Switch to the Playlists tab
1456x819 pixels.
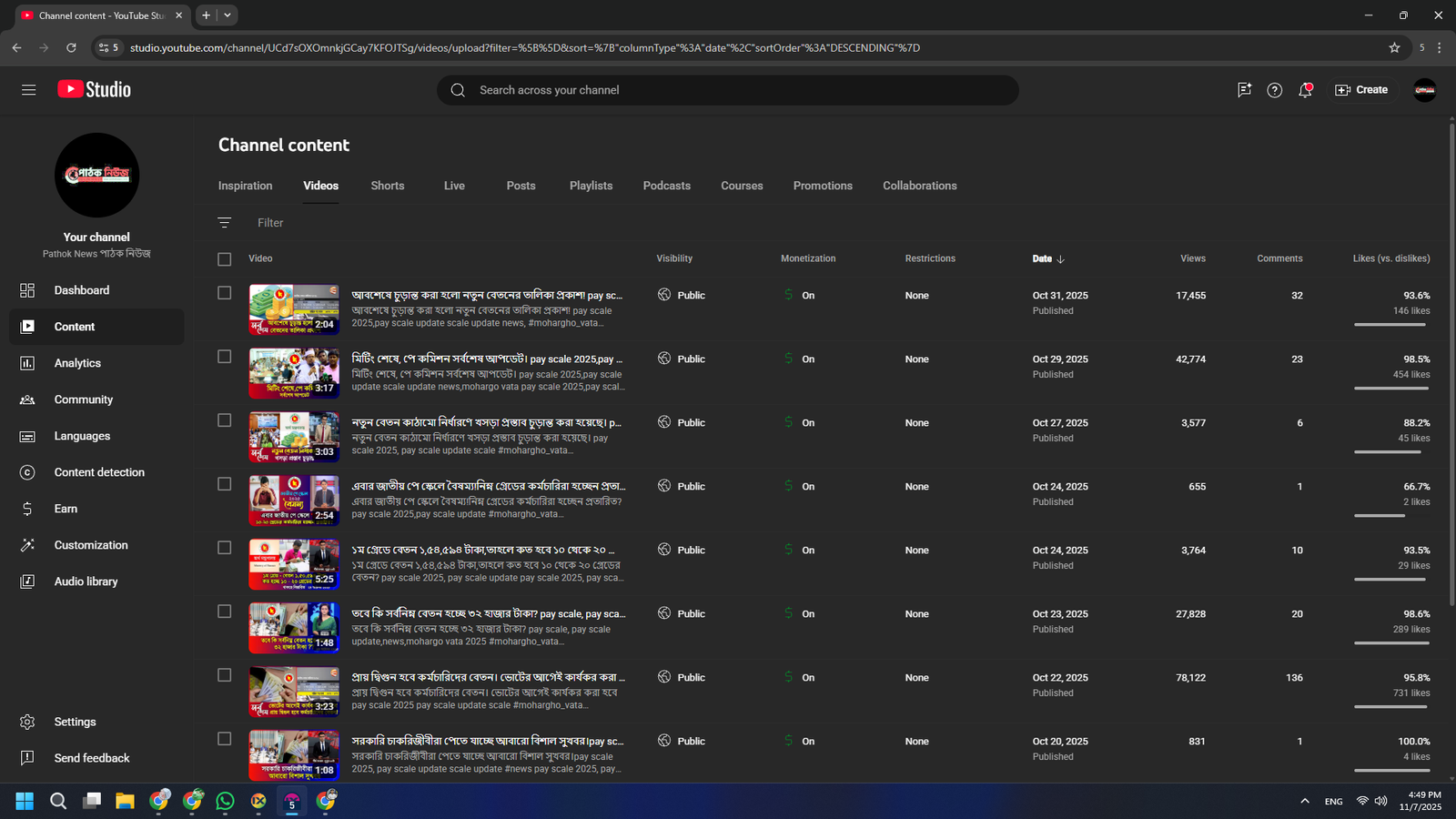tap(591, 186)
